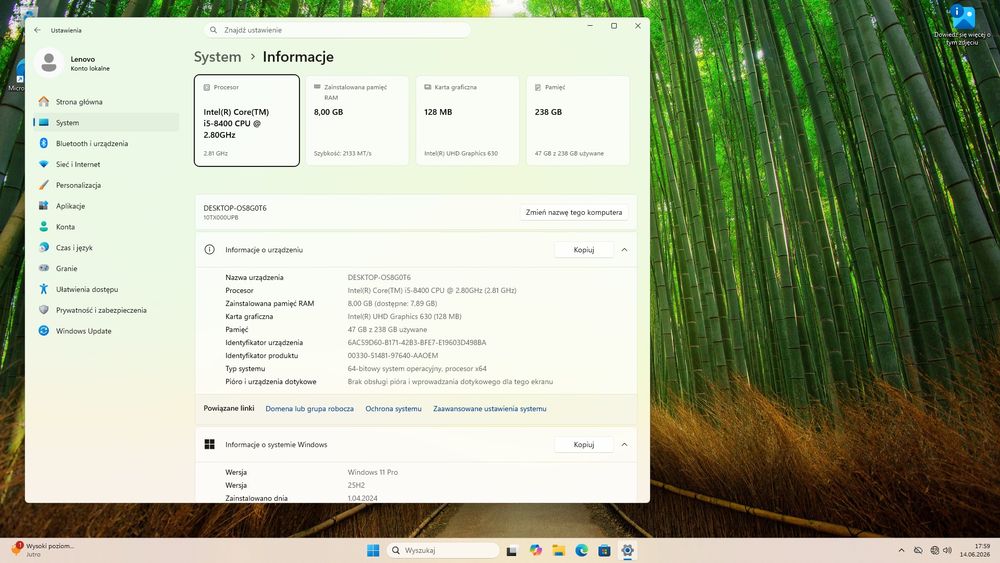Click the network globe tray icon
This screenshot has width=1000, height=563.
[x=934, y=550]
